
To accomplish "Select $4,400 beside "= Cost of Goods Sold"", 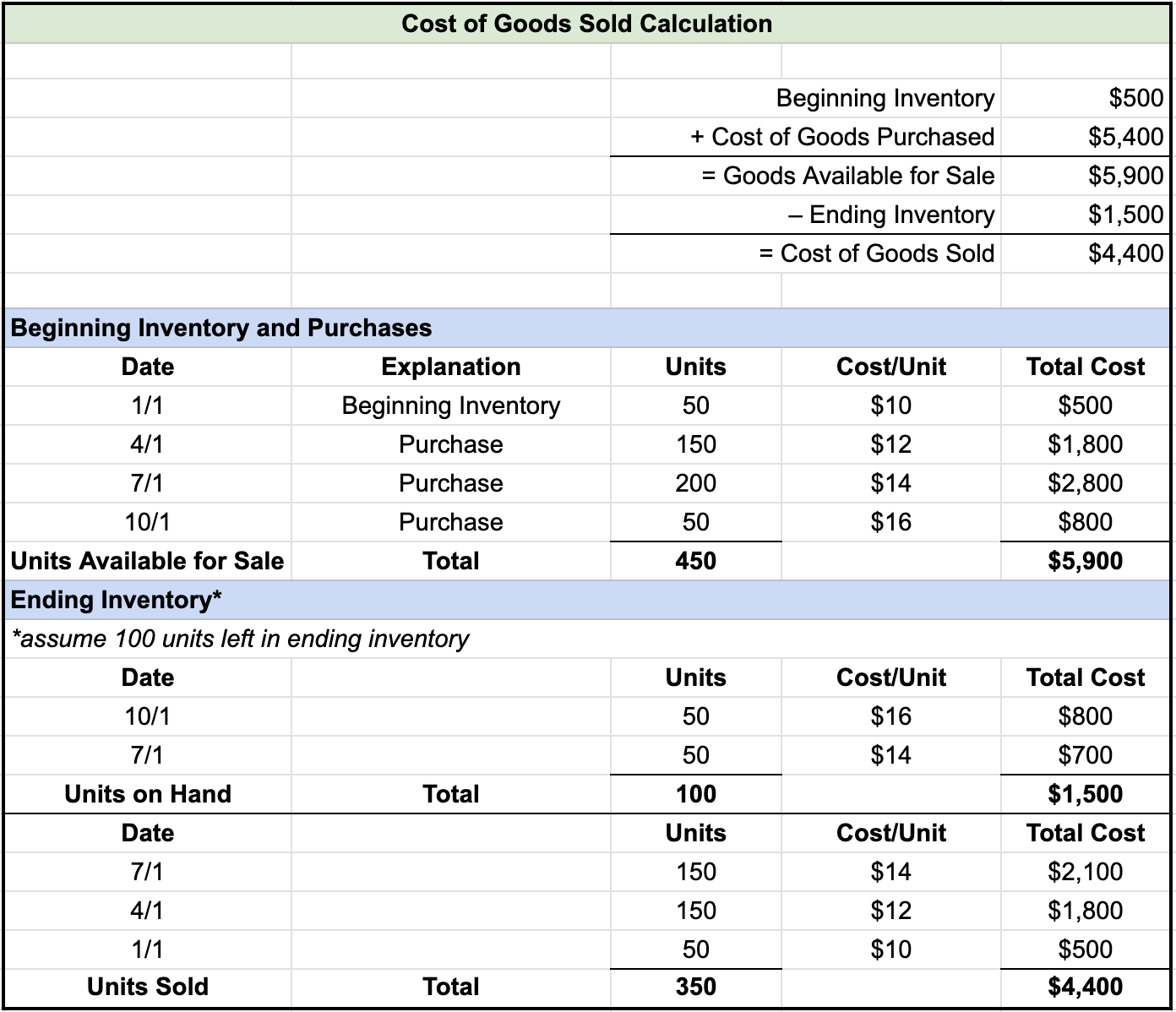I will coord(1125,253).
